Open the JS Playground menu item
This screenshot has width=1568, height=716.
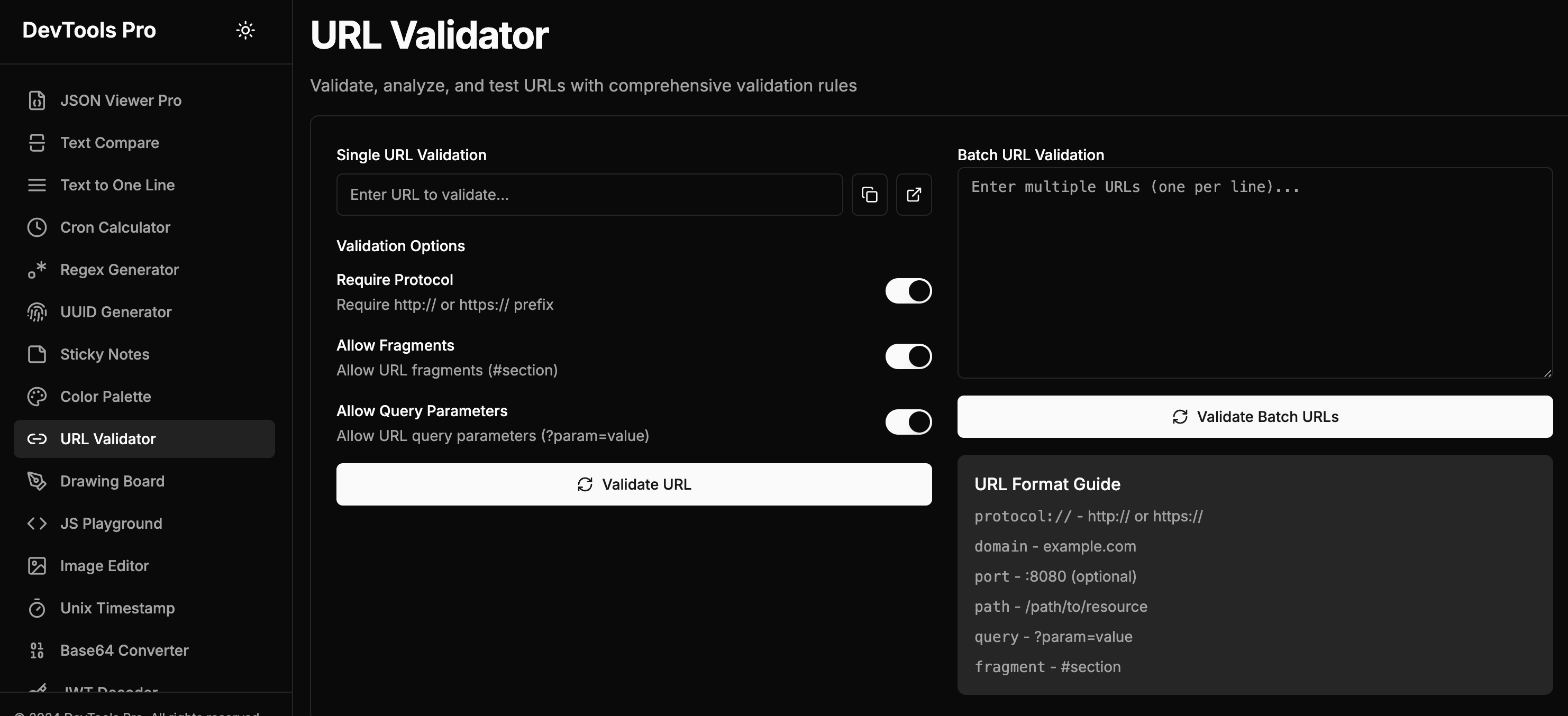click(112, 524)
